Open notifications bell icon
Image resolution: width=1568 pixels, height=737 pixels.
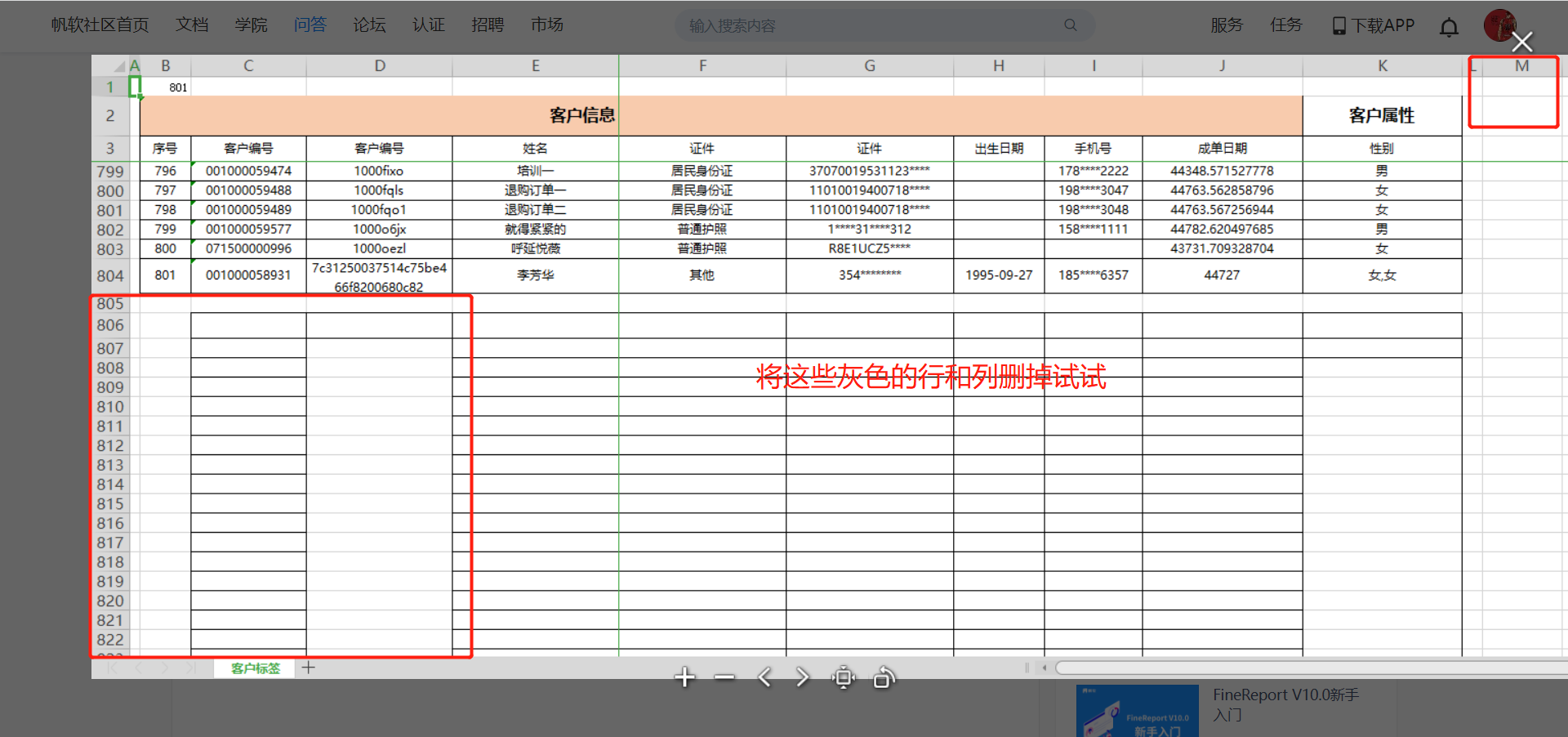1449,27
